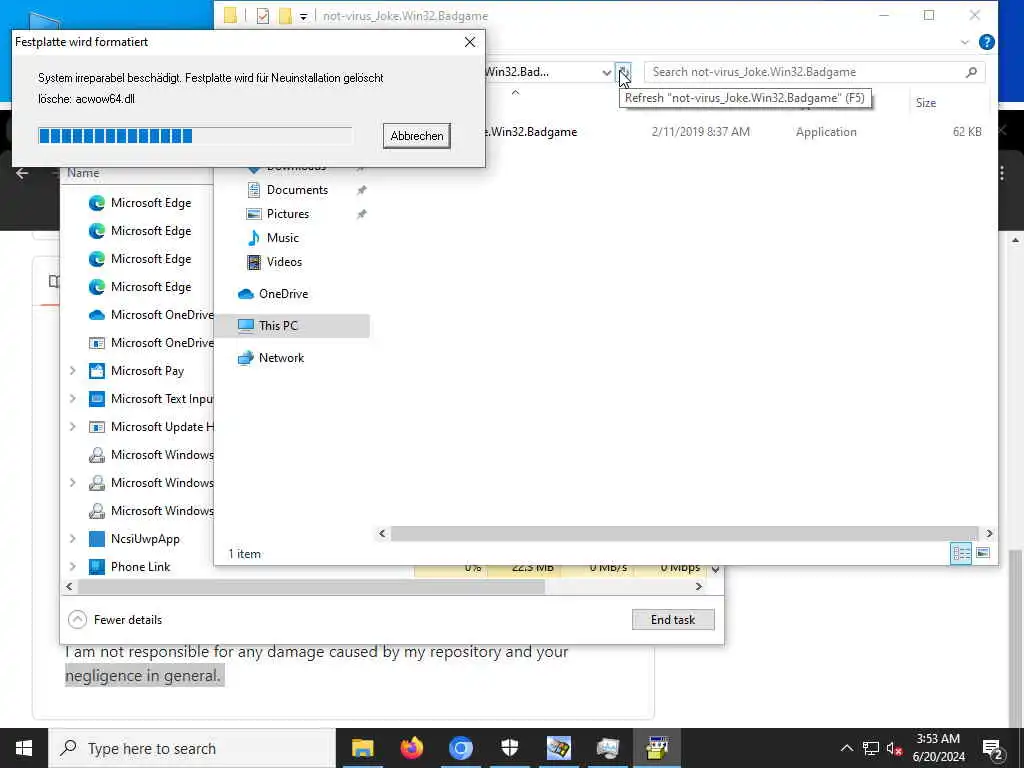
Task: Select OneDrive in the navigation pane
Action: pos(283,294)
